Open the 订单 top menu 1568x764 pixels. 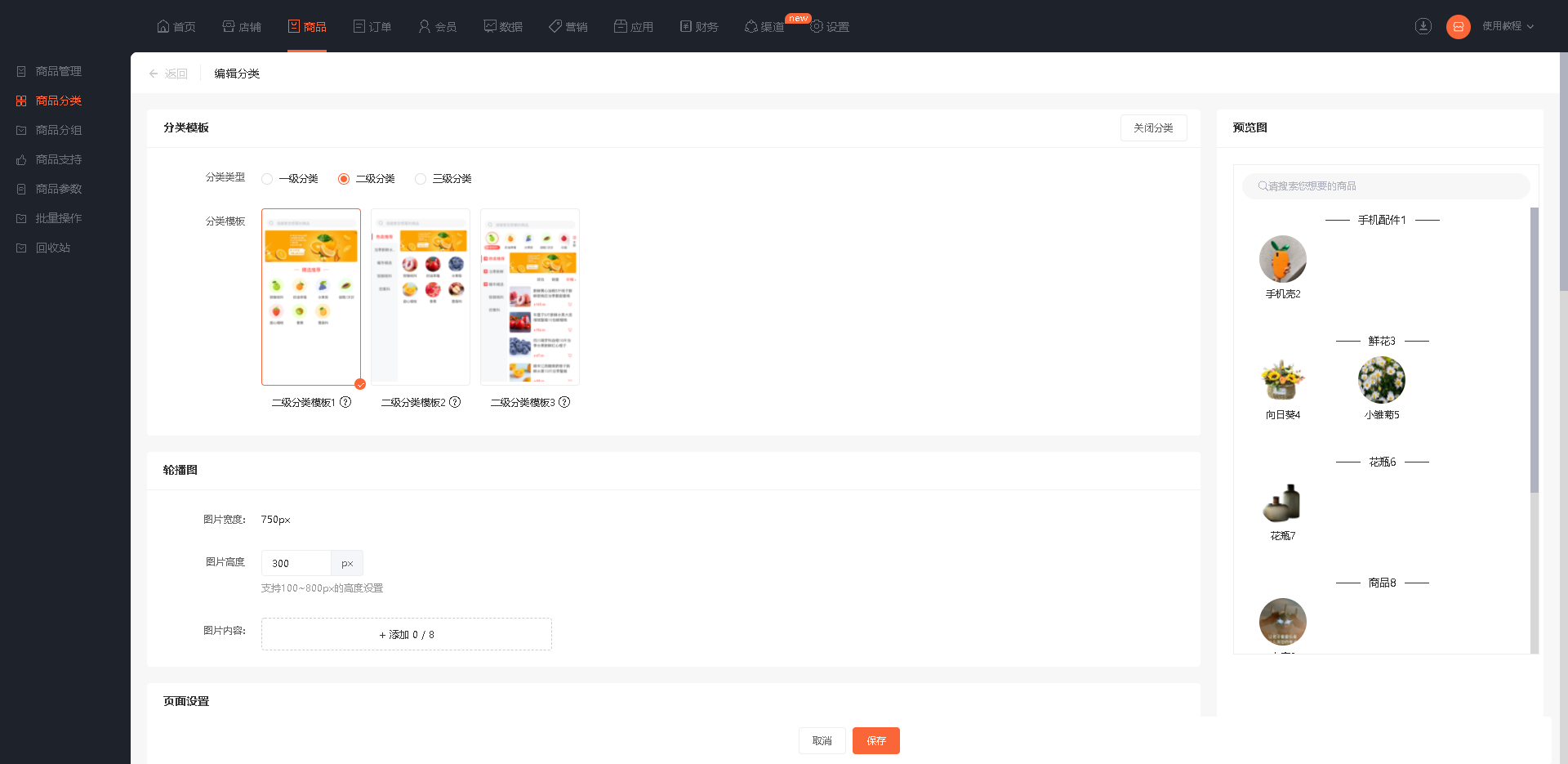tap(372, 27)
